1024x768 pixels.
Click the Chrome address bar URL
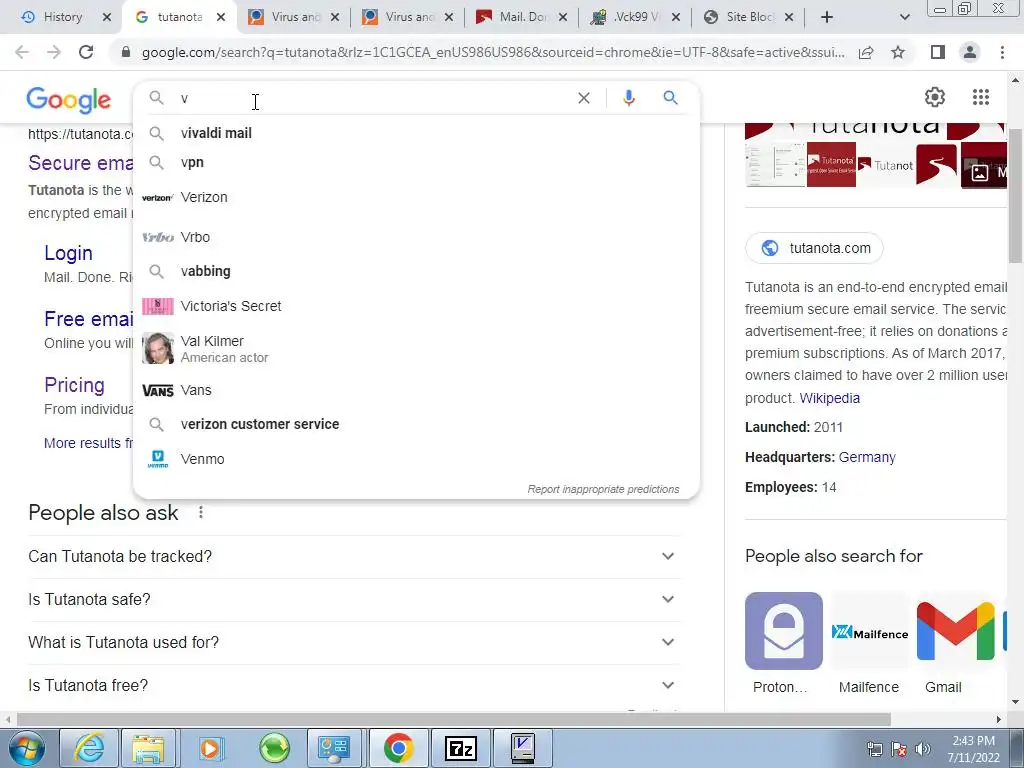[x=492, y=52]
